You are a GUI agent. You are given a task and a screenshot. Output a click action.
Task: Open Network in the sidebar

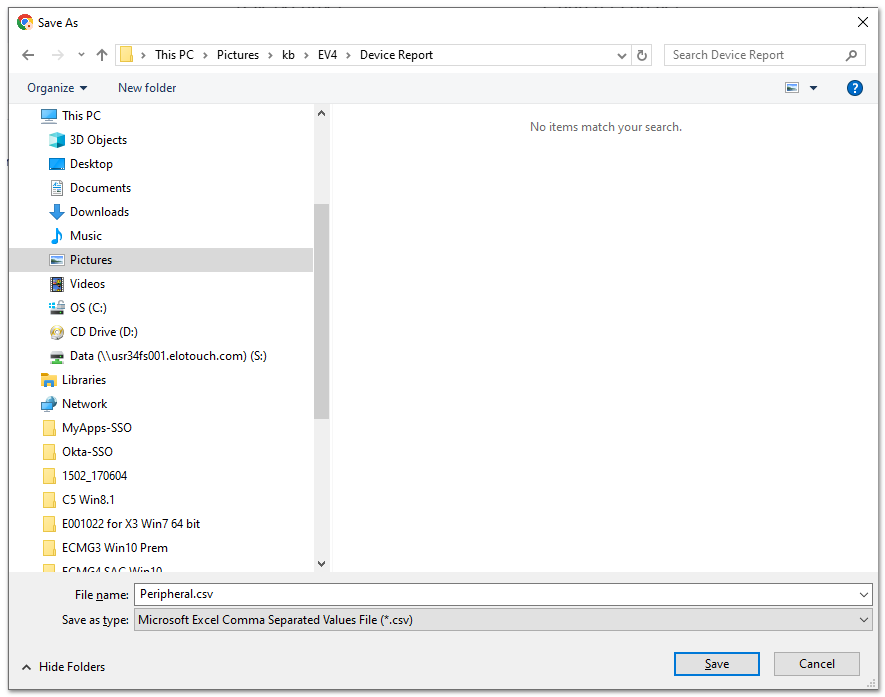pos(85,404)
